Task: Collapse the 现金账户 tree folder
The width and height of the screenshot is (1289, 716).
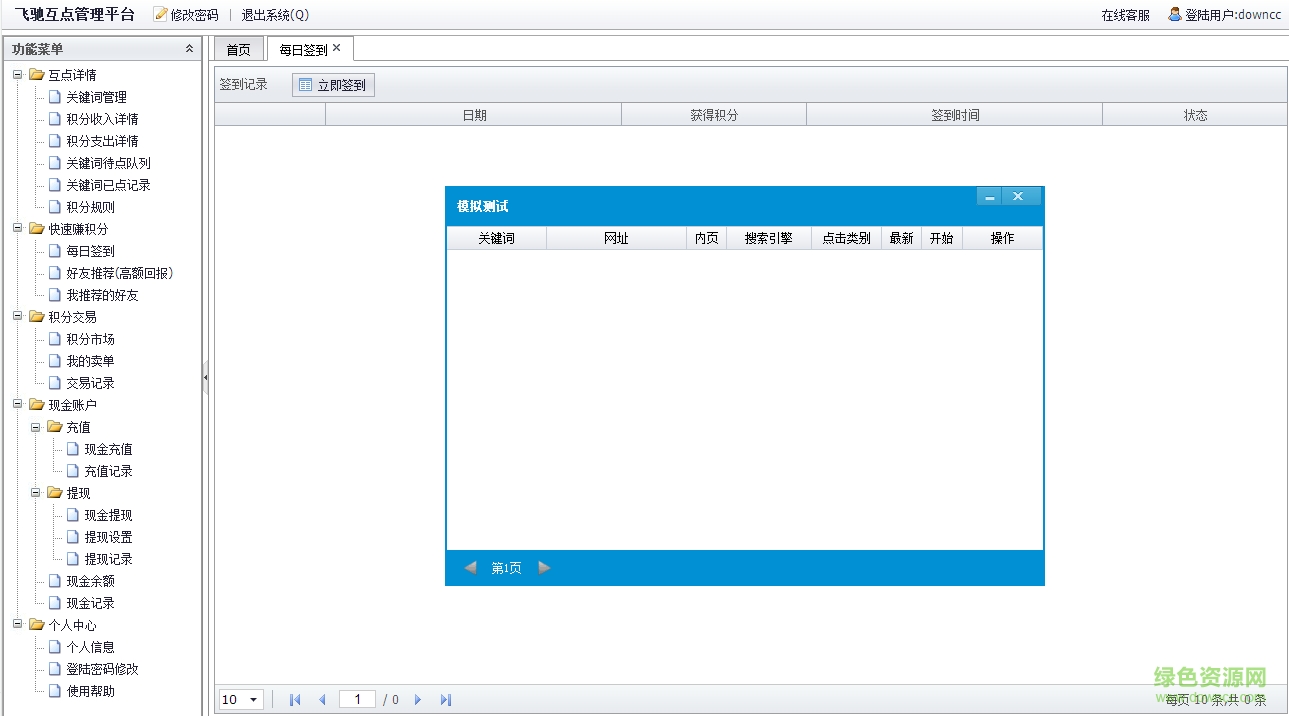Action: (x=18, y=405)
